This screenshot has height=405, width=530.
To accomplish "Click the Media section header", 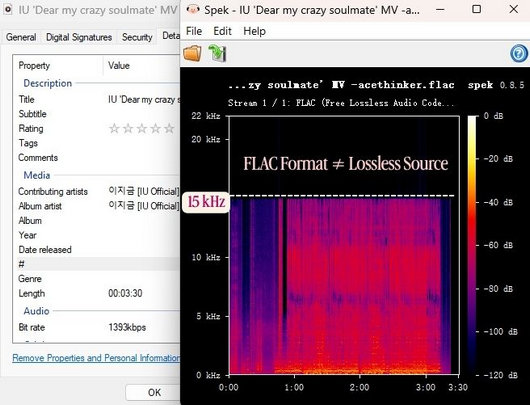I will tap(37, 175).
